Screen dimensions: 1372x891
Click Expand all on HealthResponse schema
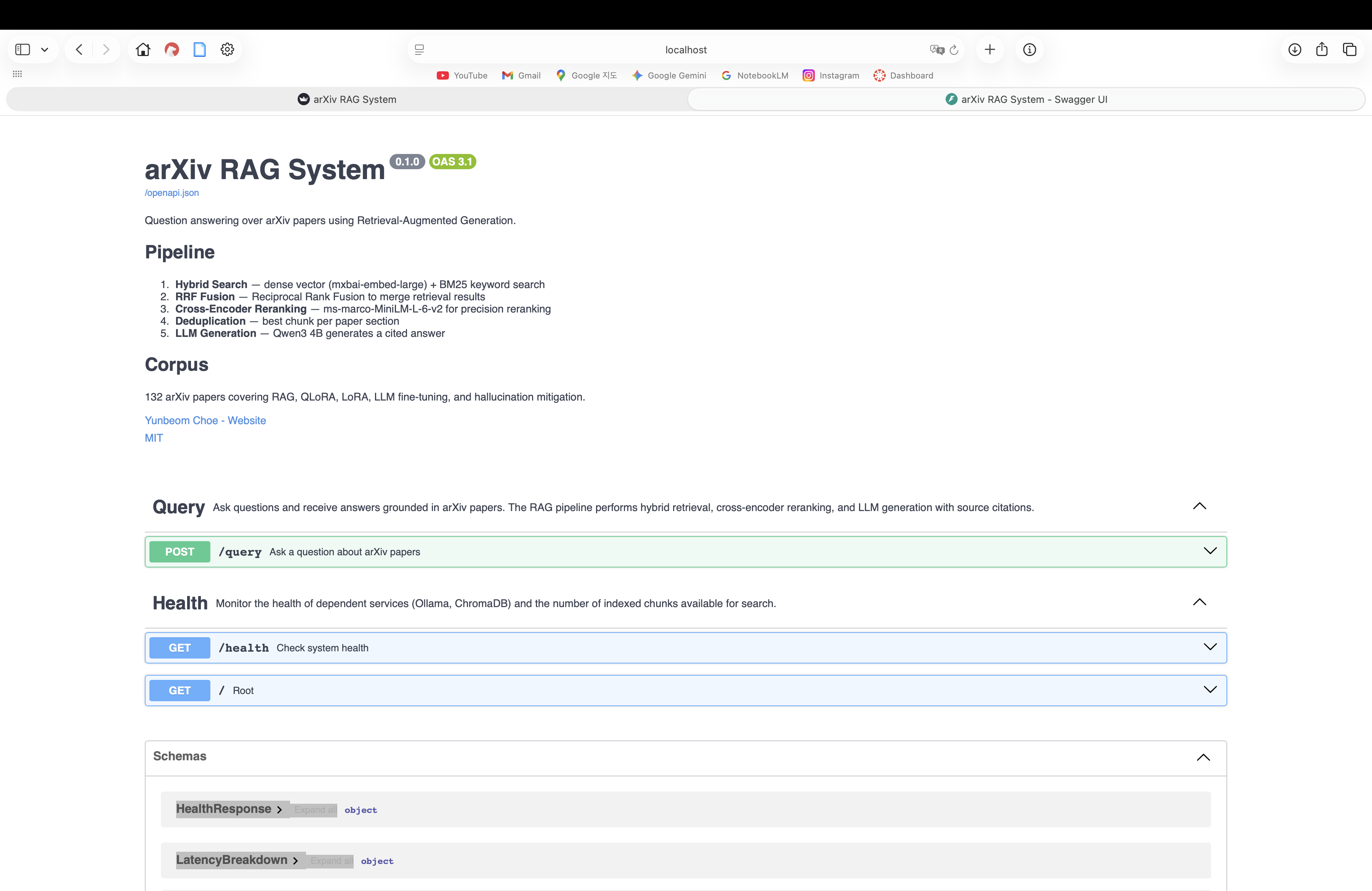coord(314,809)
